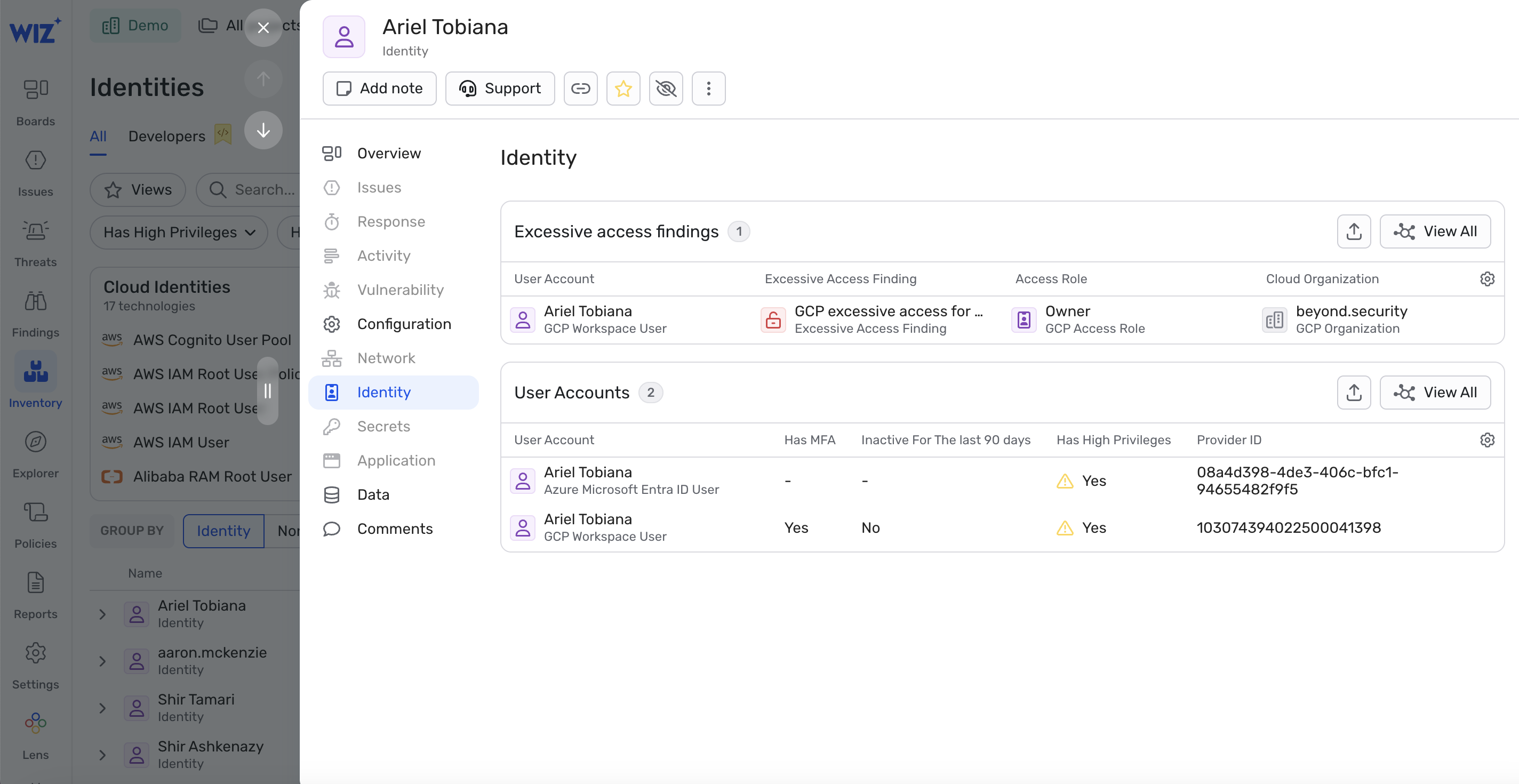Open Has High Privileges filter dropdown

coord(179,232)
